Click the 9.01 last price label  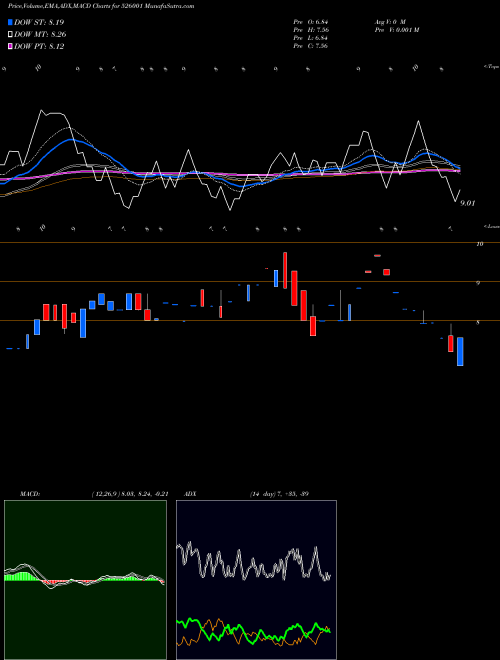click(468, 203)
